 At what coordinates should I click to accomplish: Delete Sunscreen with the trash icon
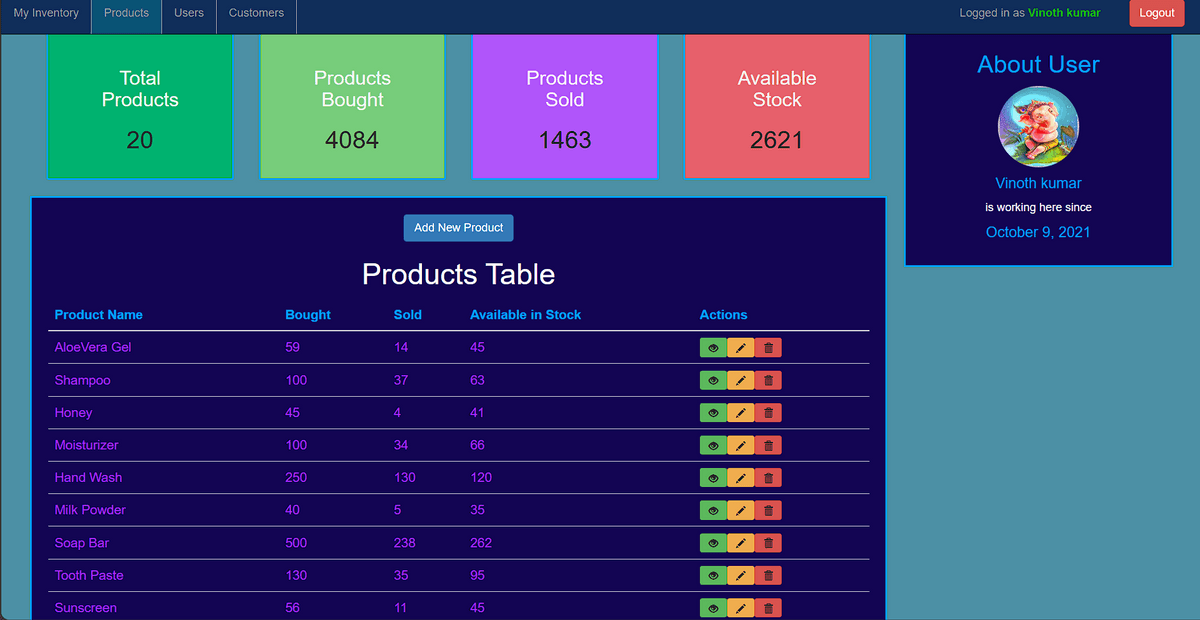(x=768, y=608)
